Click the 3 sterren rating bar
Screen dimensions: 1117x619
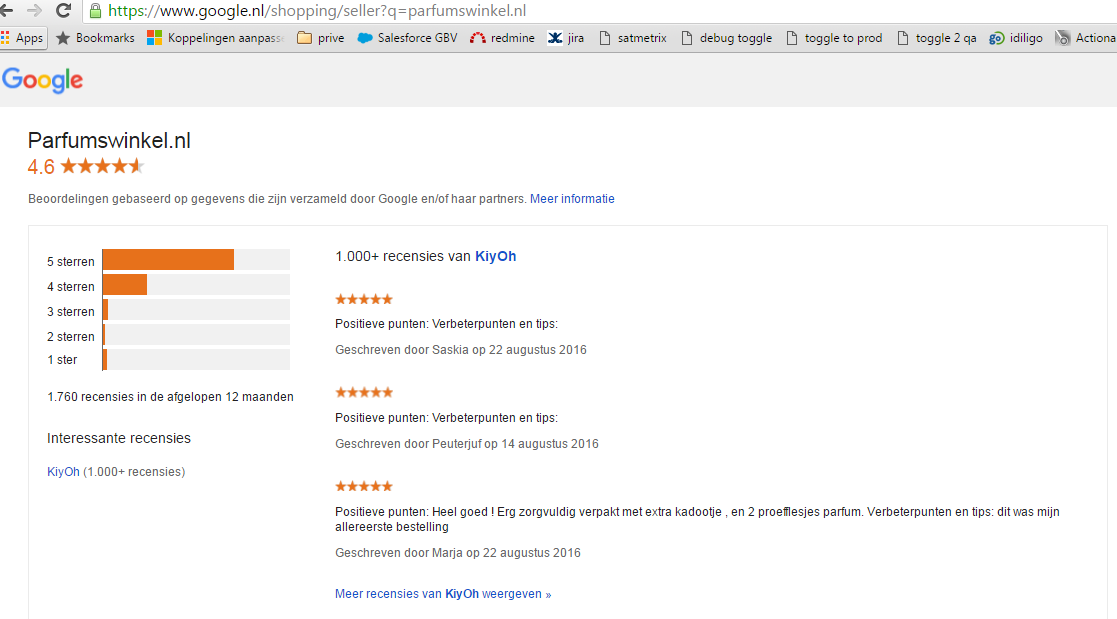click(x=196, y=310)
